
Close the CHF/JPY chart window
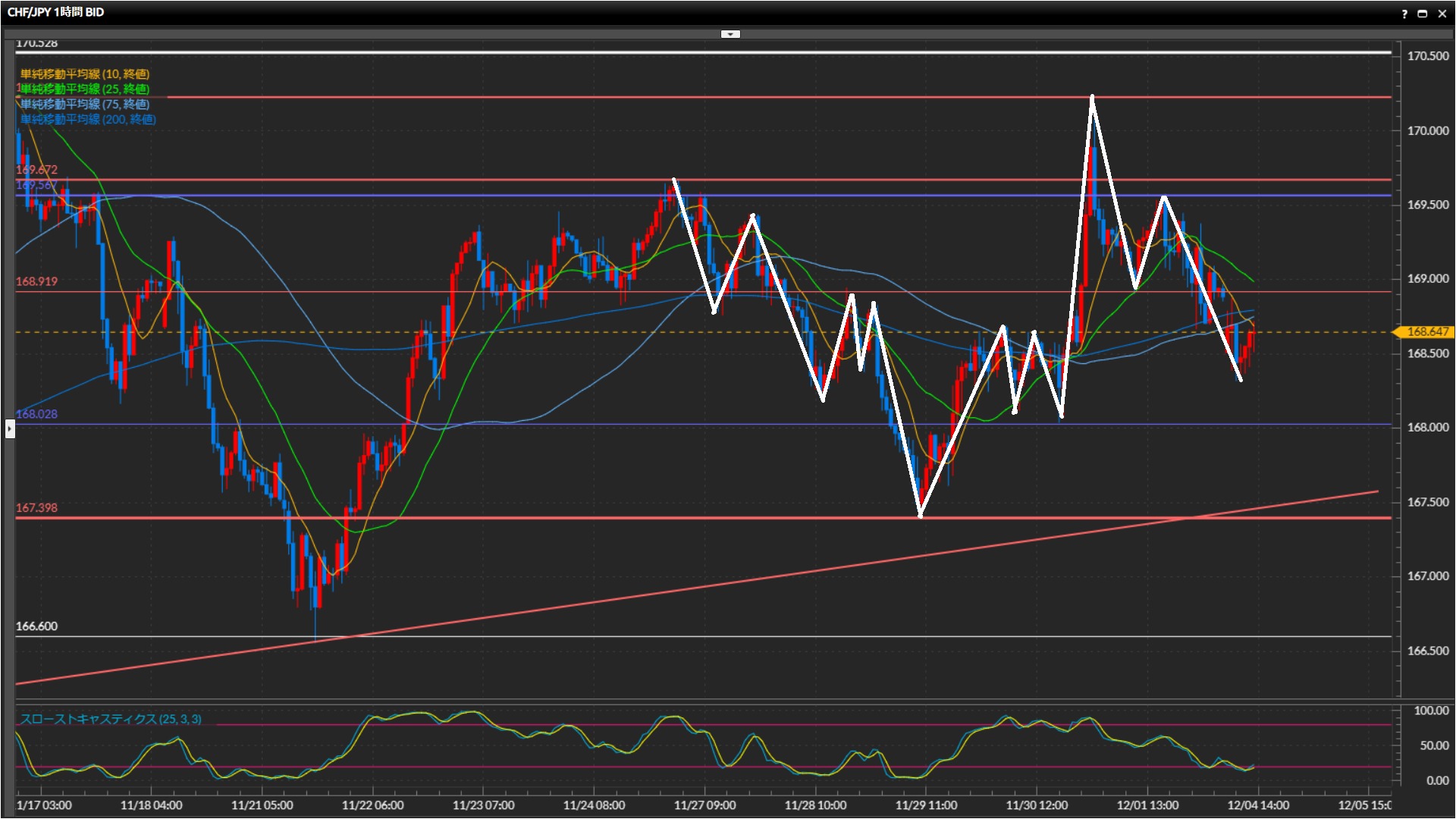[x=1442, y=14]
